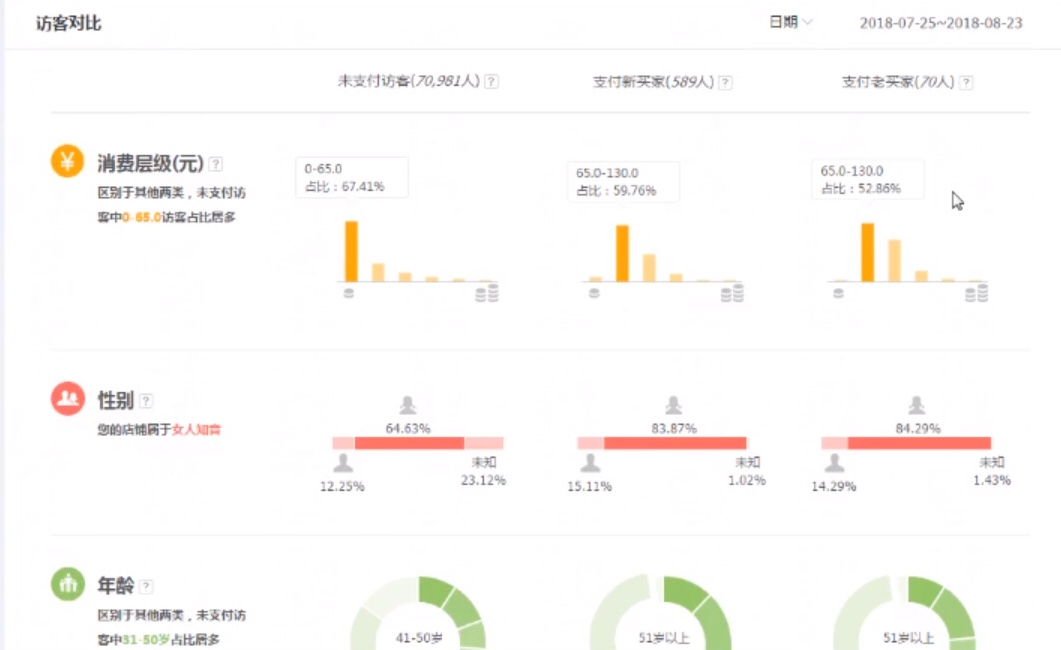The image size is (1061, 650).
Task: Click the yellow yen 消费层级 icon
Action: point(67,161)
